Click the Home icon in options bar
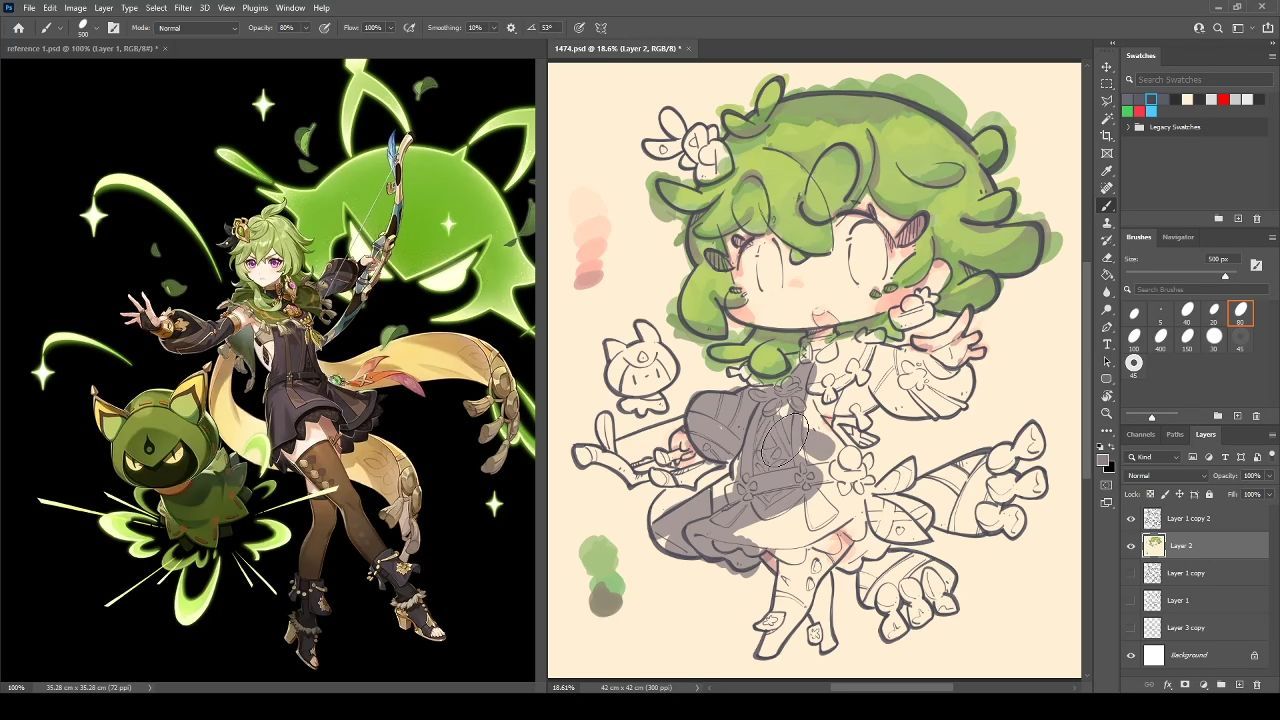 [18, 28]
